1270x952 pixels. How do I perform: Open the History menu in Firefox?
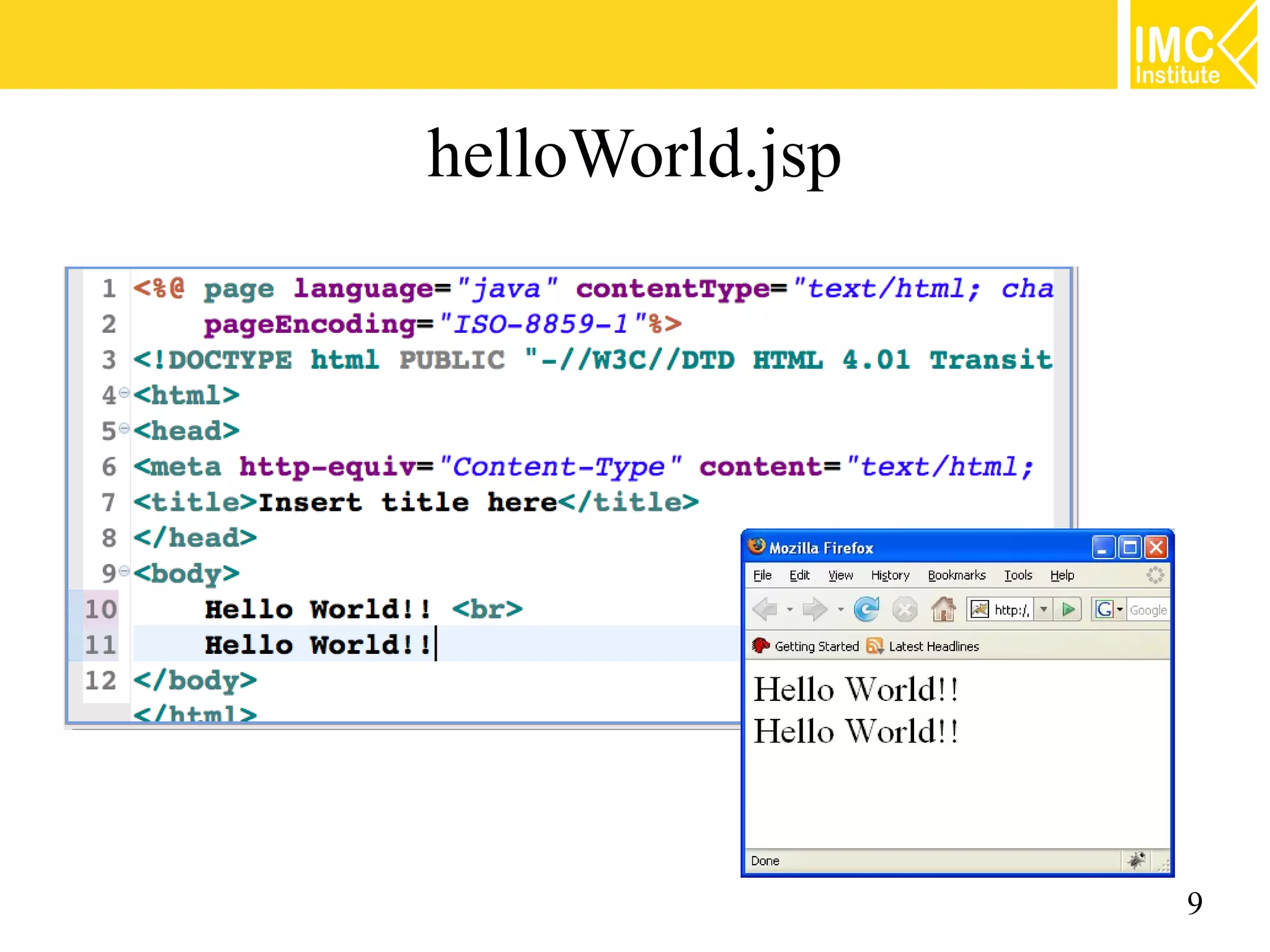coord(890,575)
